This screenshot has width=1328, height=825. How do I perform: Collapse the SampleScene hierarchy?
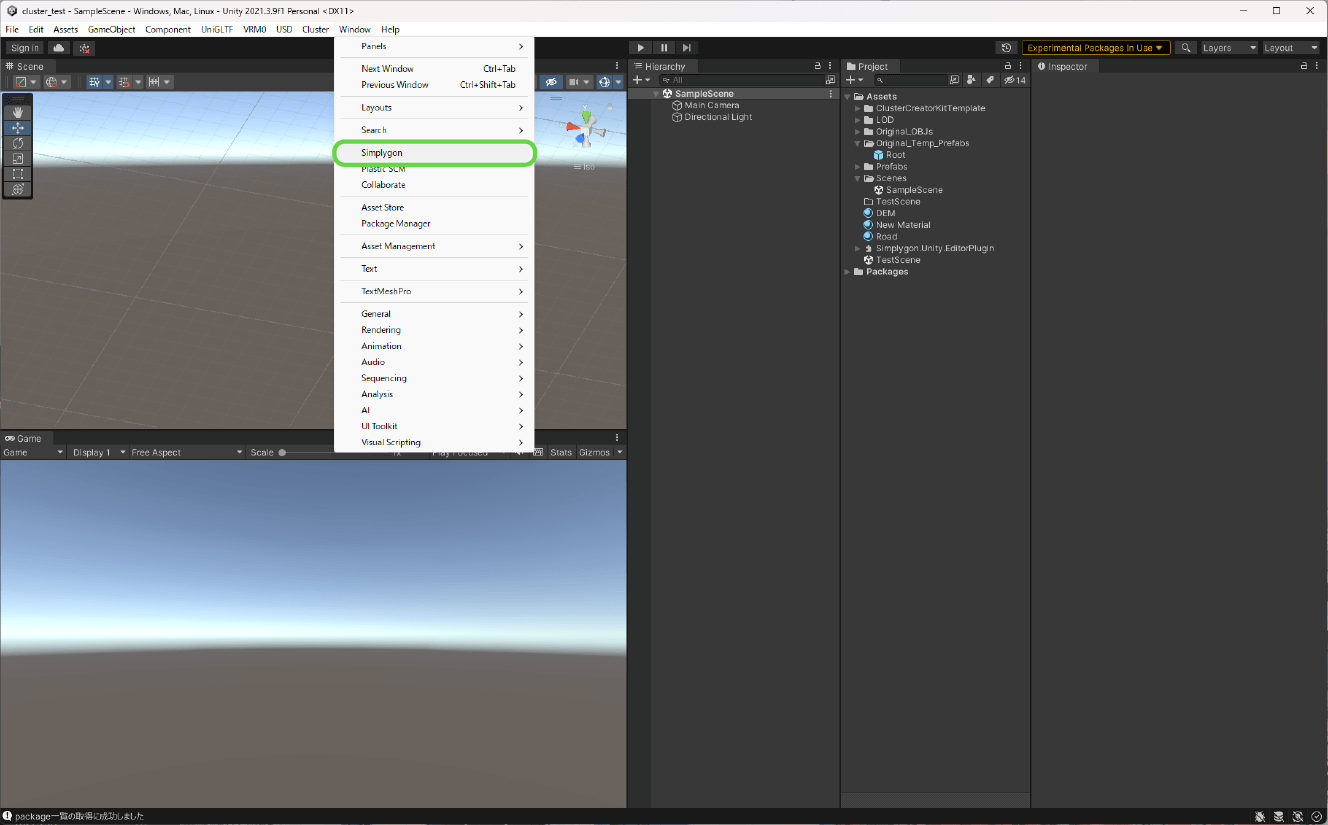tap(656, 94)
